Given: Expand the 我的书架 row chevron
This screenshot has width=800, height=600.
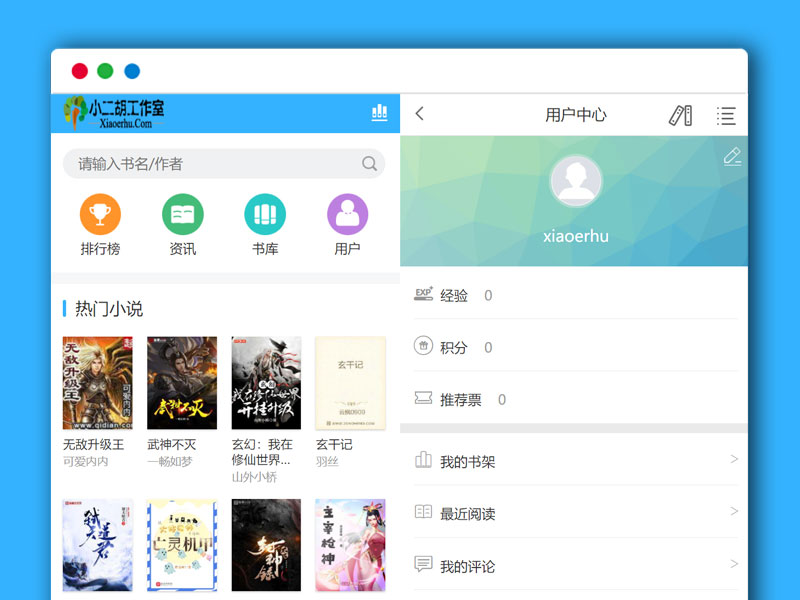Looking at the screenshot, I should (736, 460).
